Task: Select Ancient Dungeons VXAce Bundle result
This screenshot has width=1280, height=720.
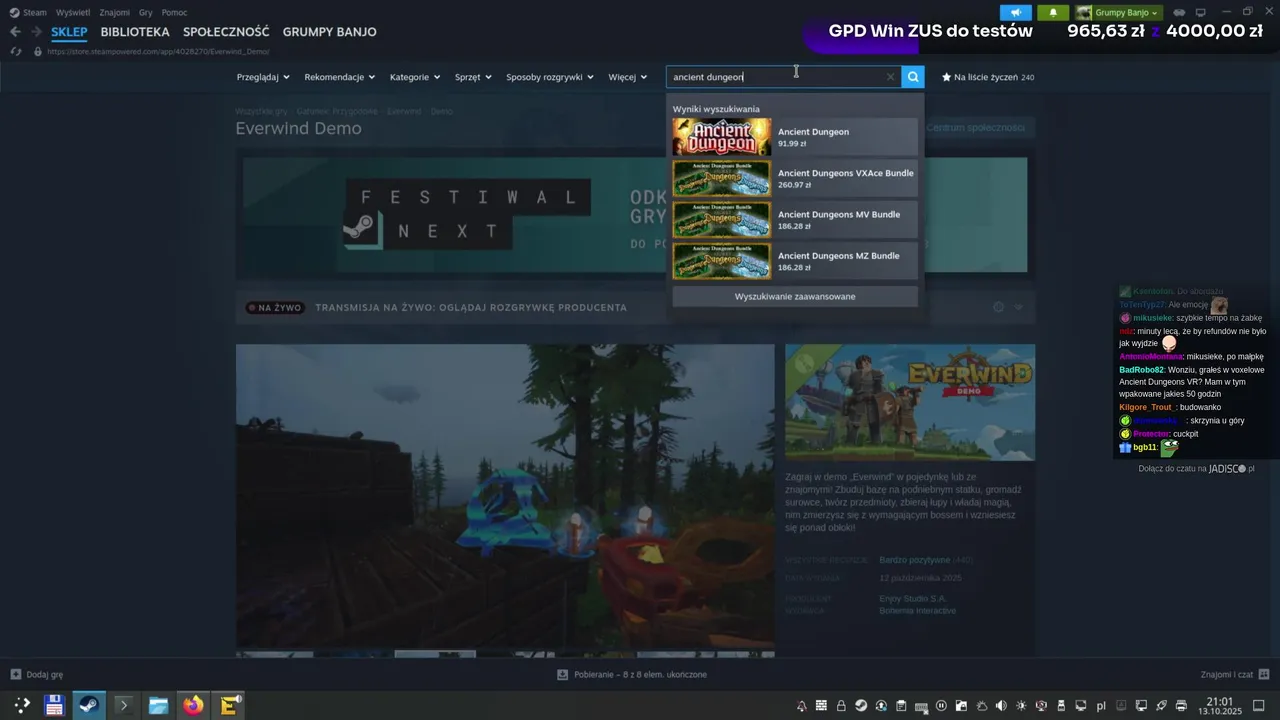Action: tap(795, 178)
